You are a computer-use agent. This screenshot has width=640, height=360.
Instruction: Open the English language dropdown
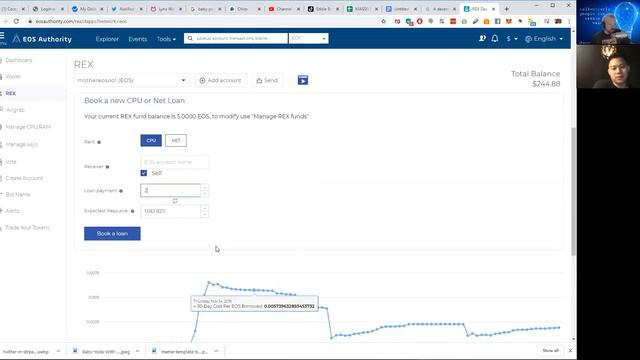[x=544, y=38]
